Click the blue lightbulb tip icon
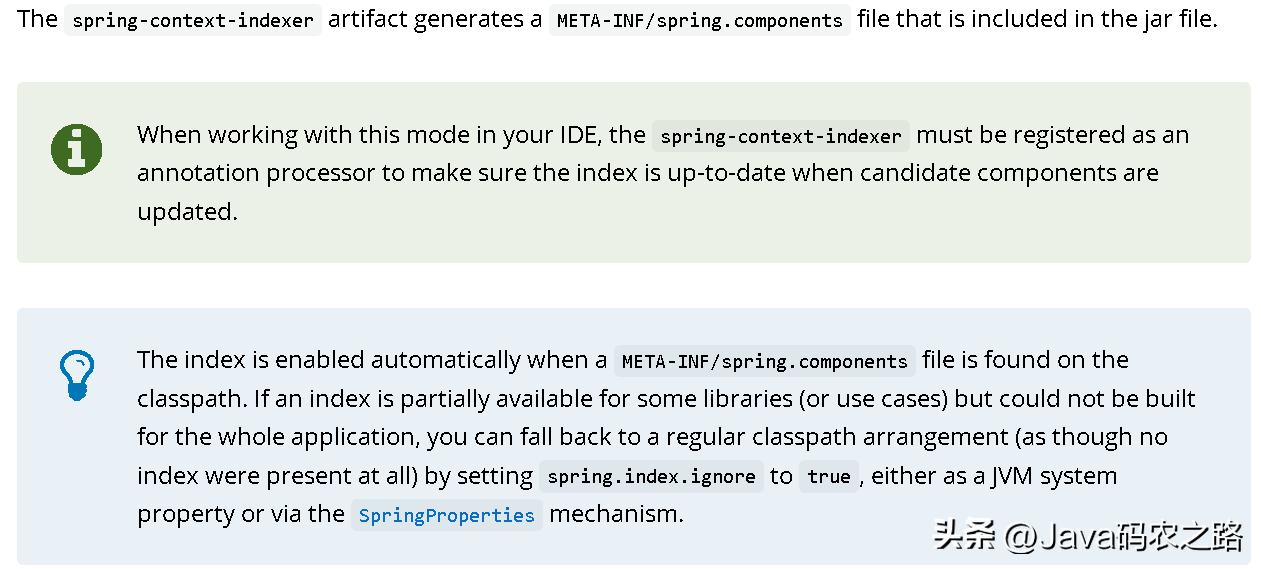1261x569 pixels. [x=77, y=375]
